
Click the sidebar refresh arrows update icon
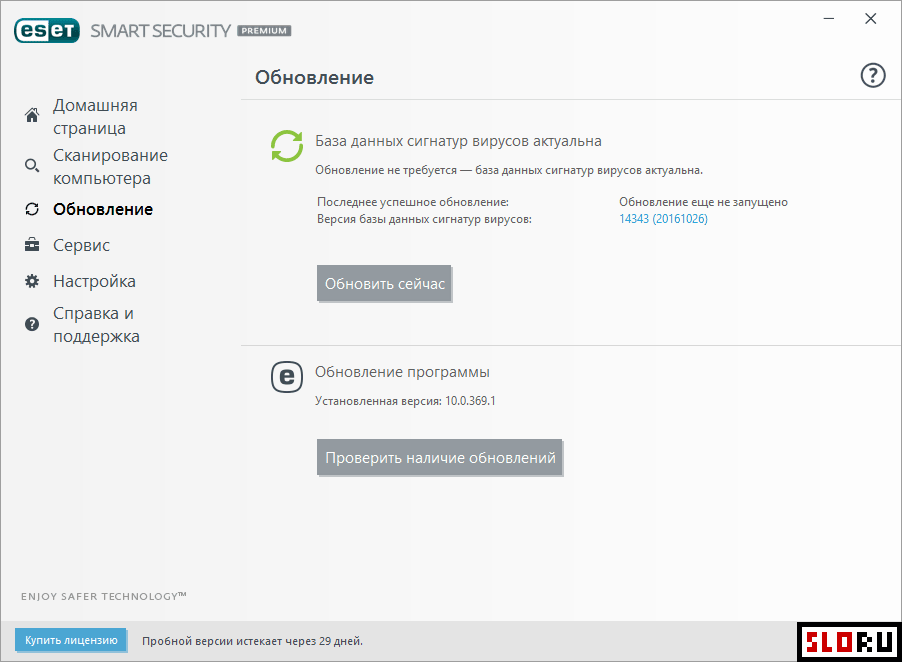coord(32,209)
